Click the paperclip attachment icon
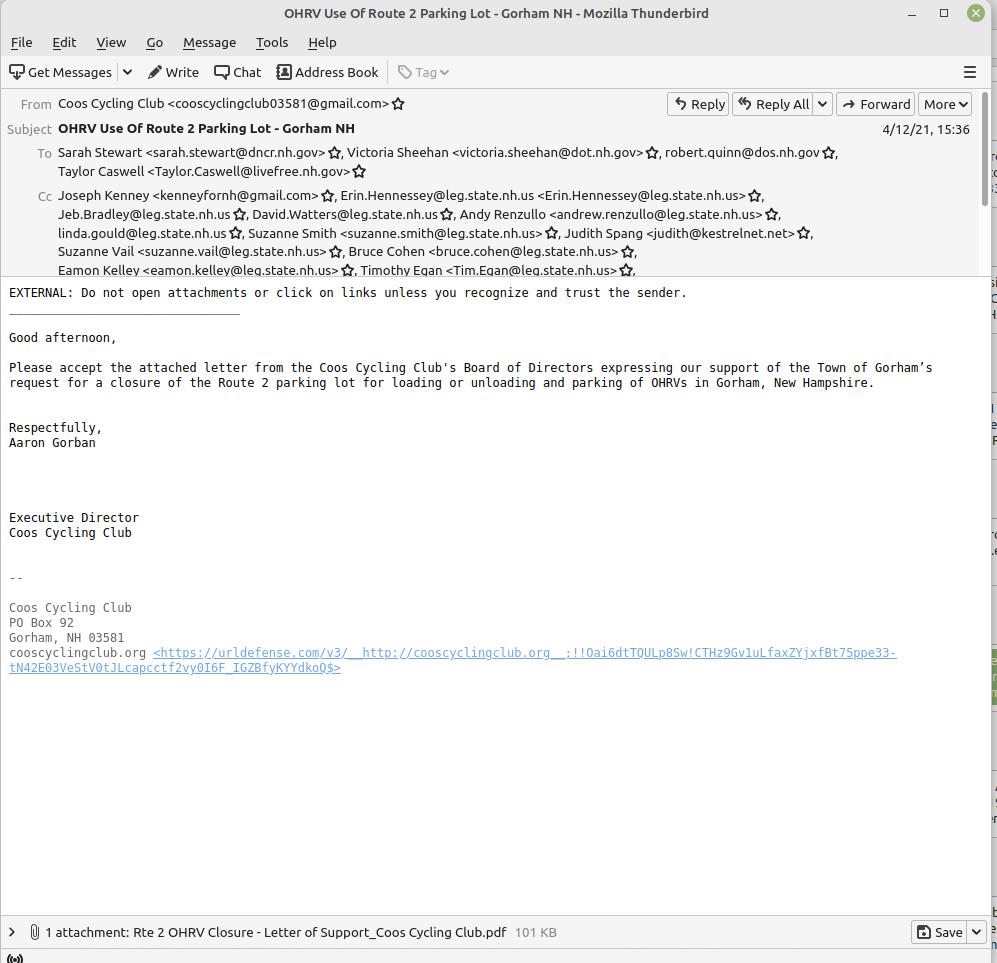The height and width of the screenshot is (963, 997). tap(34, 932)
